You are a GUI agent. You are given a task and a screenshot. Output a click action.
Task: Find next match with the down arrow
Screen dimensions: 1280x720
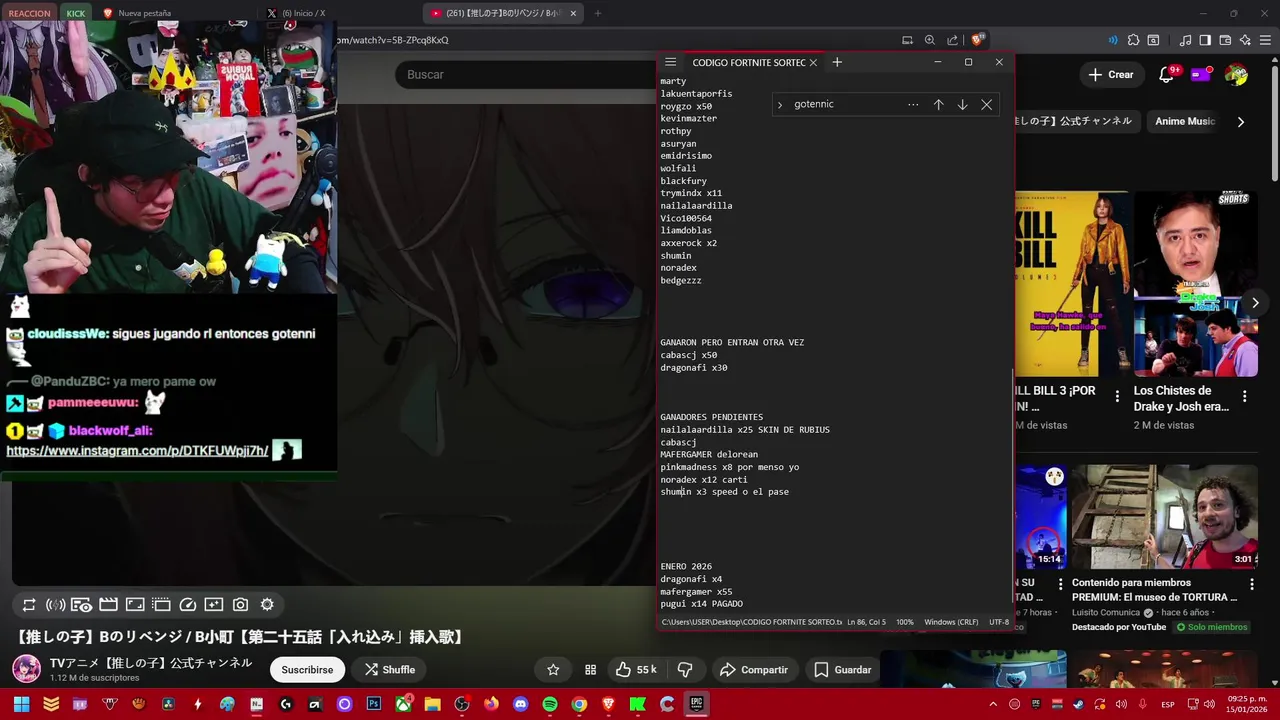coord(962,104)
